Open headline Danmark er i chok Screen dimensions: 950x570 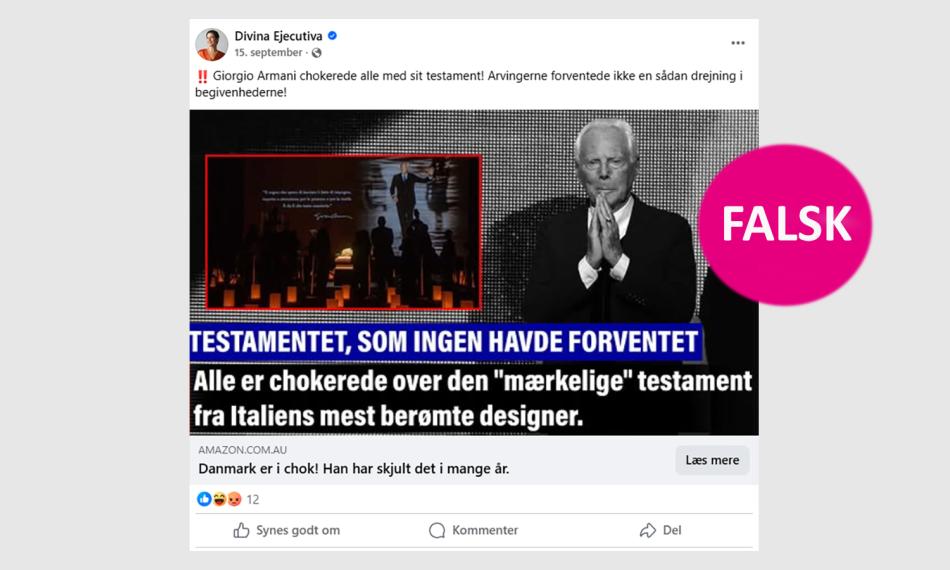tap(354, 469)
